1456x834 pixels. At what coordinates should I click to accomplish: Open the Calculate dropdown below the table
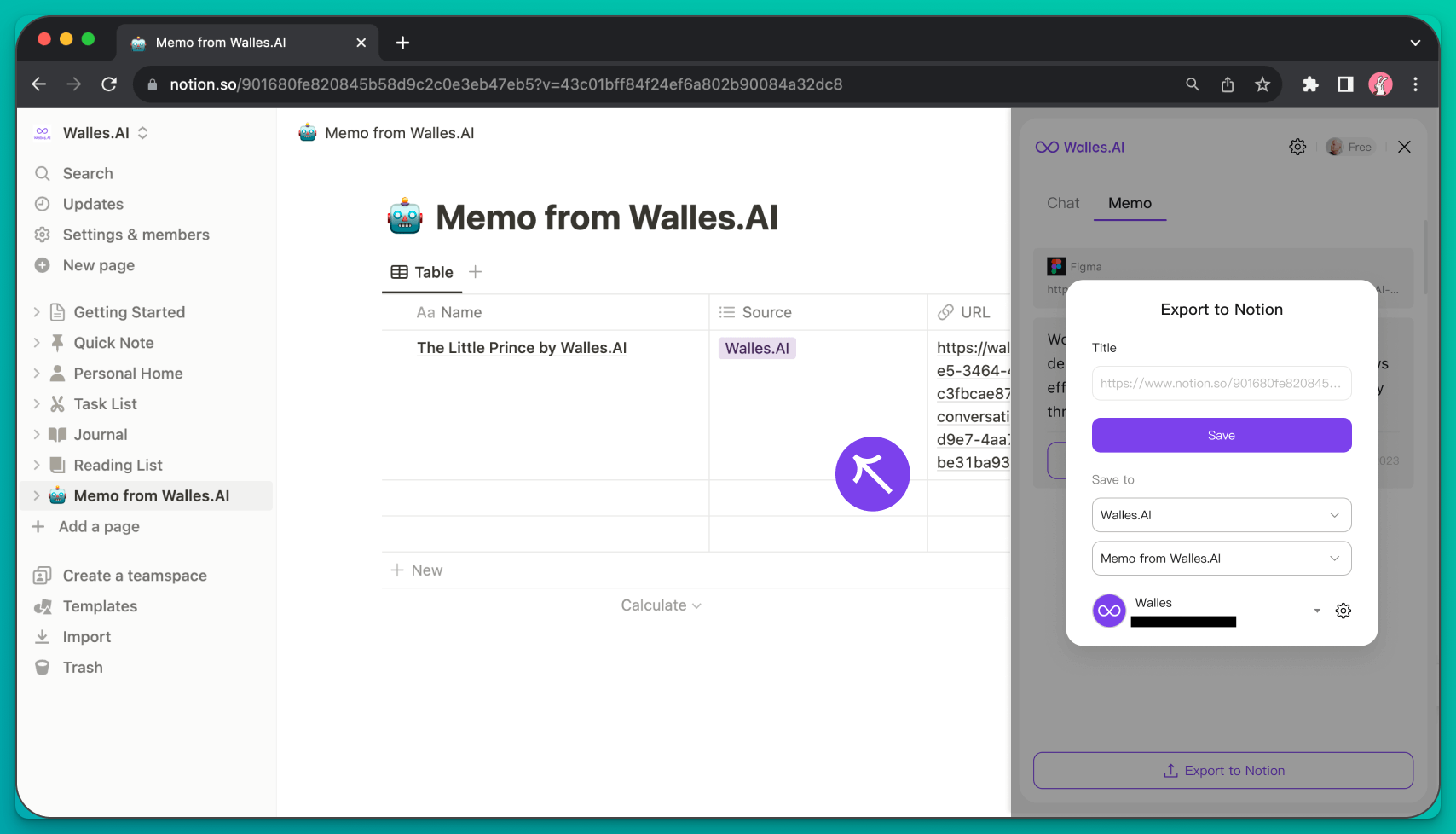(x=661, y=605)
